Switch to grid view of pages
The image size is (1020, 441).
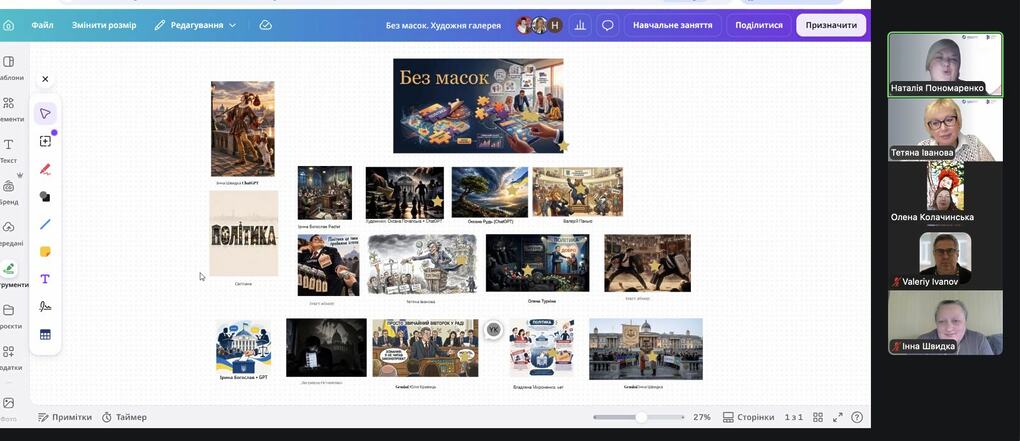[818, 418]
